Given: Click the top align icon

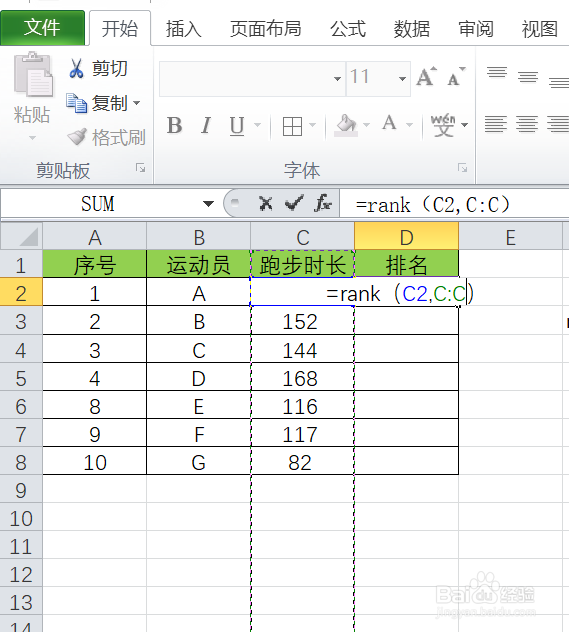Looking at the screenshot, I should pyautogui.click(x=497, y=73).
